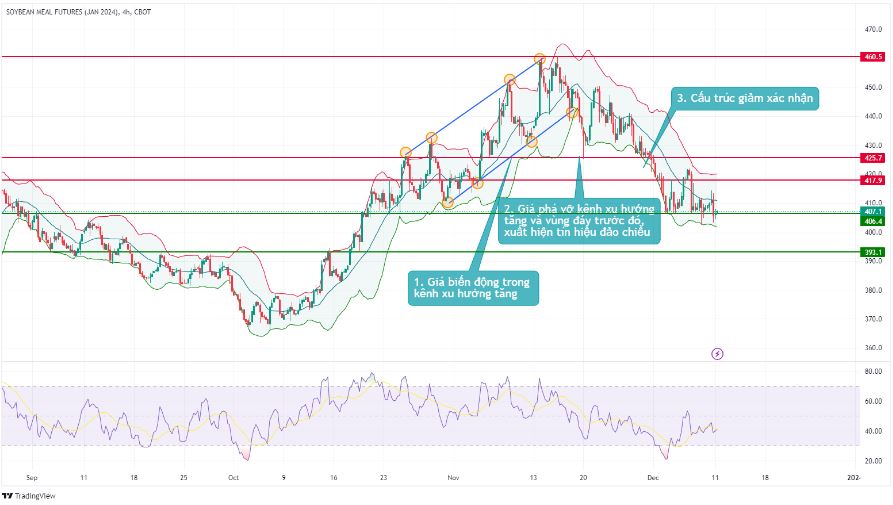The width and height of the screenshot is (893, 505).
Task: Click the red 425.7 price label
Action: pyautogui.click(x=872, y=158)
